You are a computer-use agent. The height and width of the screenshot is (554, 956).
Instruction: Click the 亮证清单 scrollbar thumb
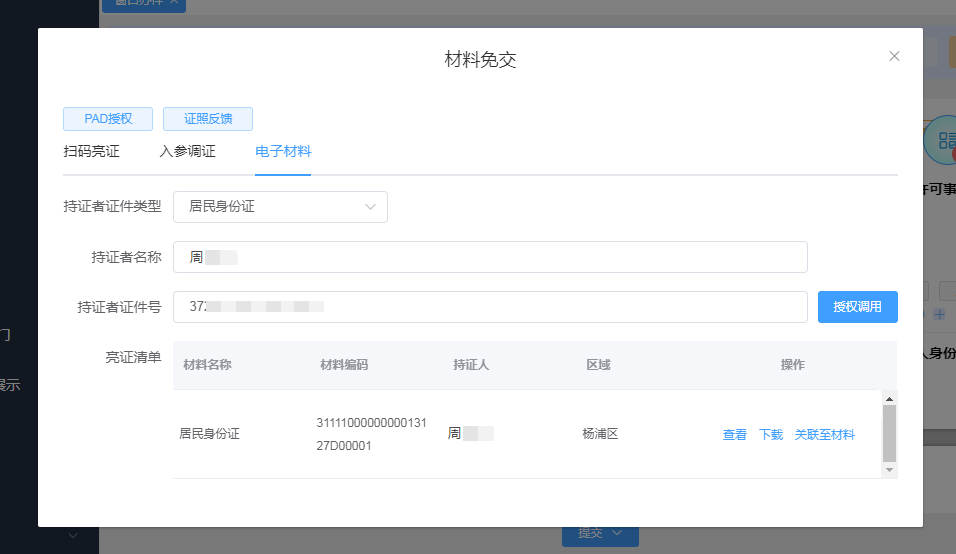pyautogui.click(x=890, y=433)
